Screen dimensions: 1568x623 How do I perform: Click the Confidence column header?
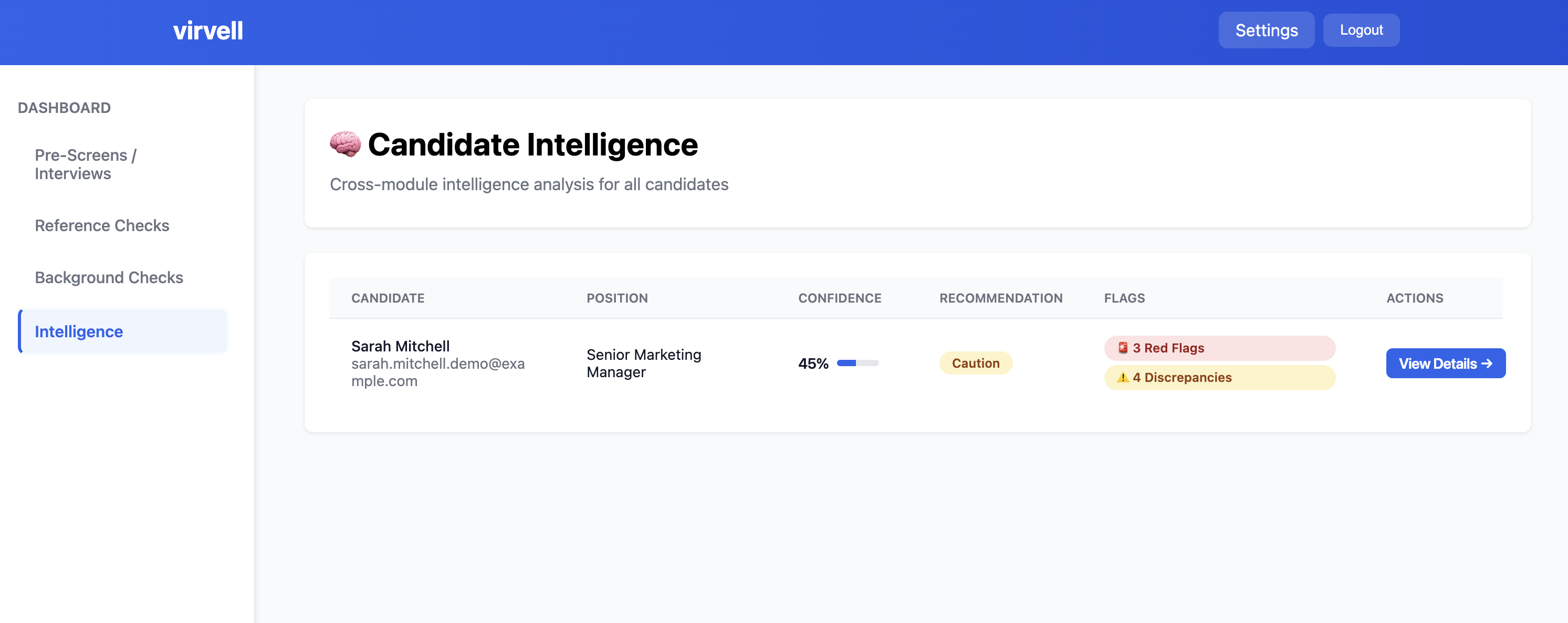(x=839, y=298)
